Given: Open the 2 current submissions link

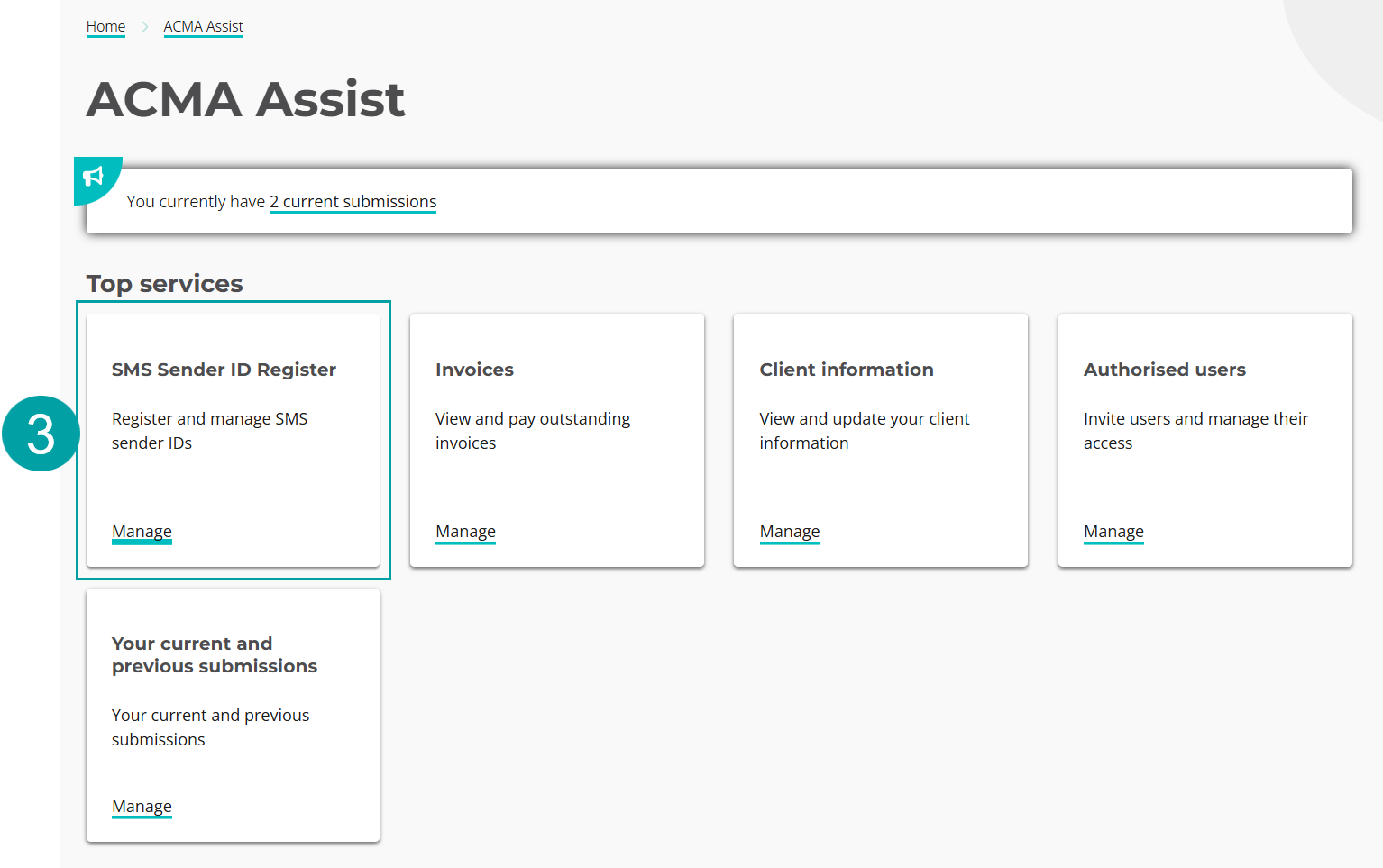Looking at the screenshot, I should tap(353, 202).
